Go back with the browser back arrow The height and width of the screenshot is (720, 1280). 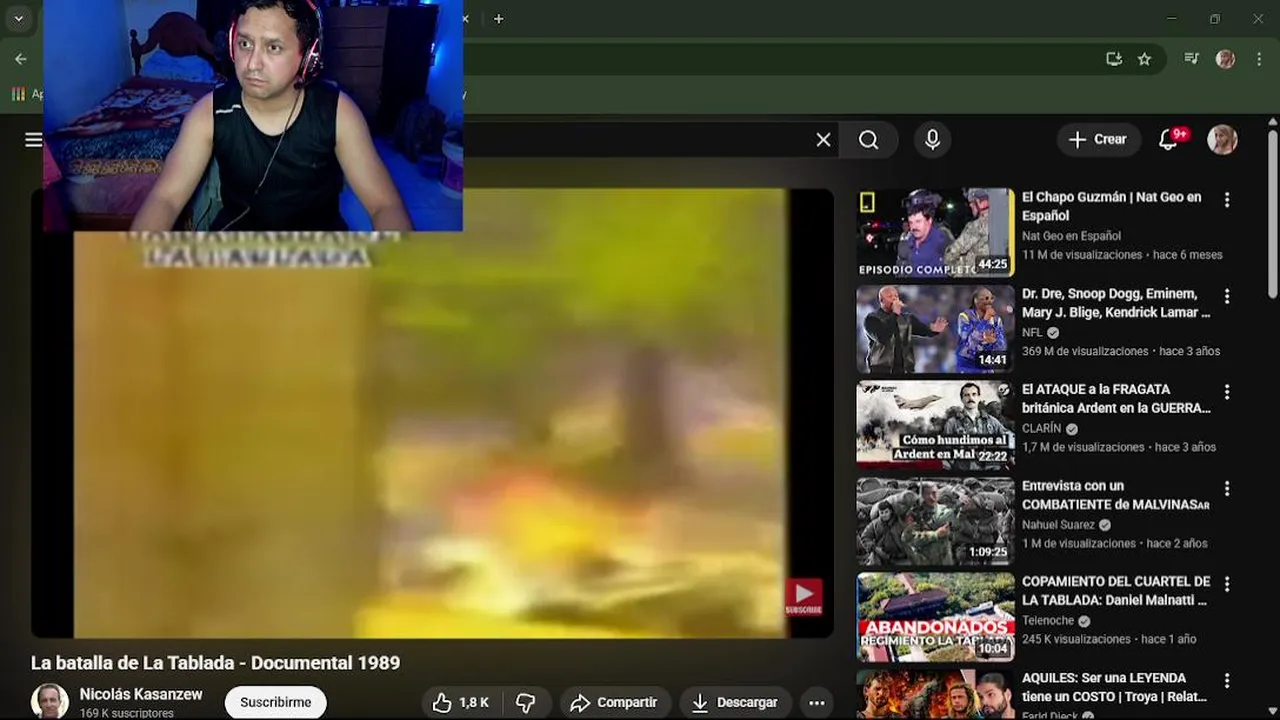[21, 59]
